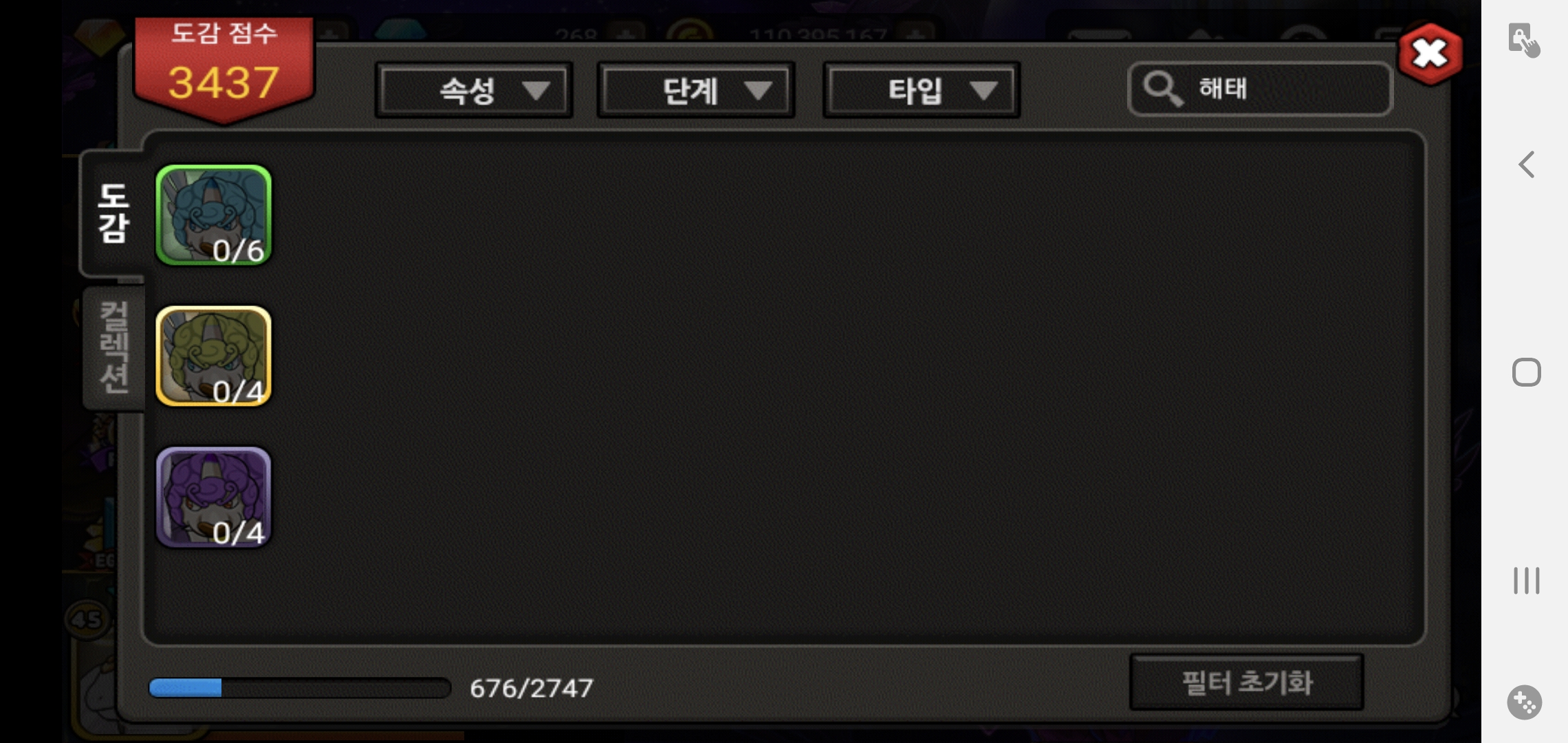Expand the 속성 filter dropdown
The height and width of the screenshot is (743, 1568).
coord(474,90)
